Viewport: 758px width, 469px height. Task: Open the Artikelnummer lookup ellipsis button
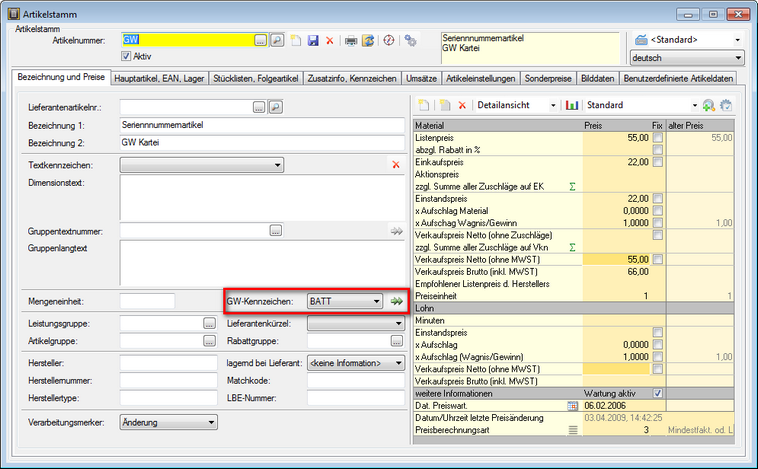point(261,41)
